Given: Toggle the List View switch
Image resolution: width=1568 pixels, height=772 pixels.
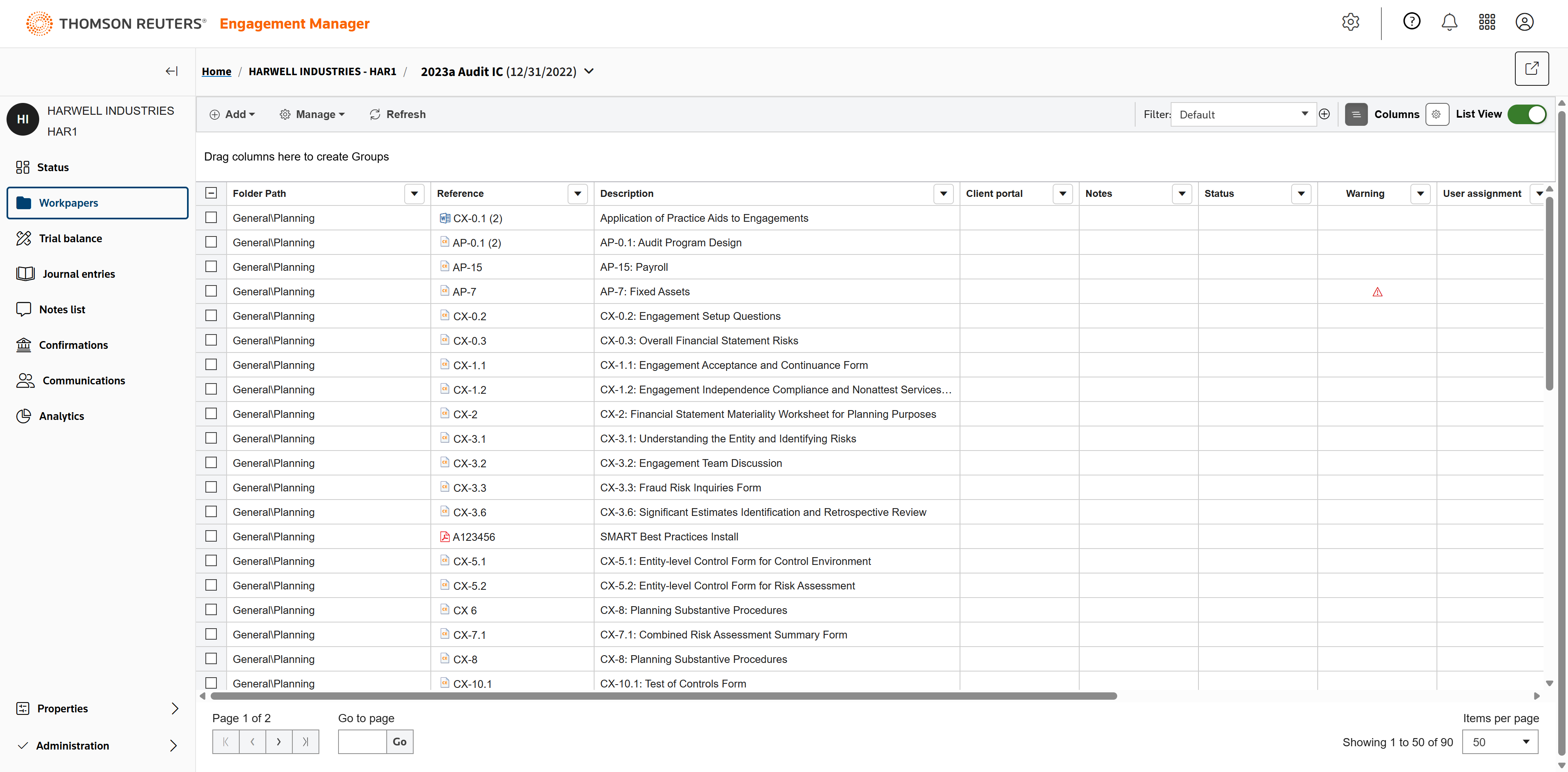Looking at the screenshot, I should click(x=1527, y=114).
